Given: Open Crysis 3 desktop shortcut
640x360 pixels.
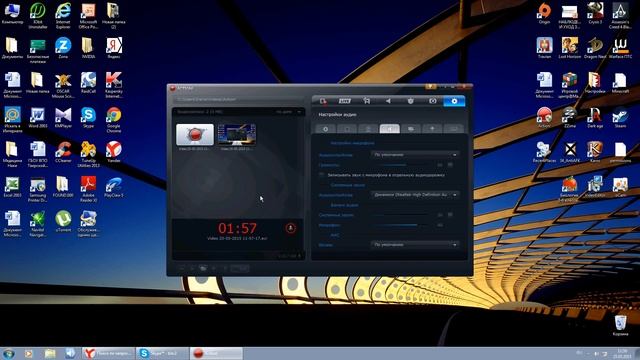Looking at the screenshot, I should click(x=595, y=13).
